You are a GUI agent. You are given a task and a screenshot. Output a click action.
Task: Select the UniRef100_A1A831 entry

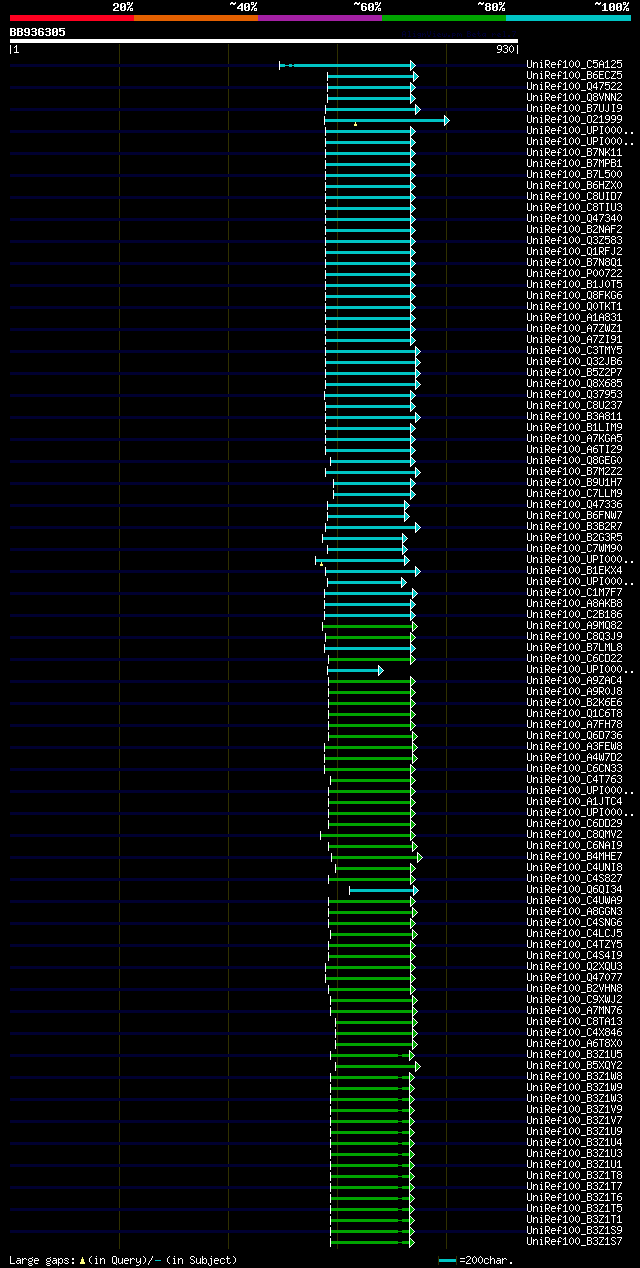pos(574,317)
